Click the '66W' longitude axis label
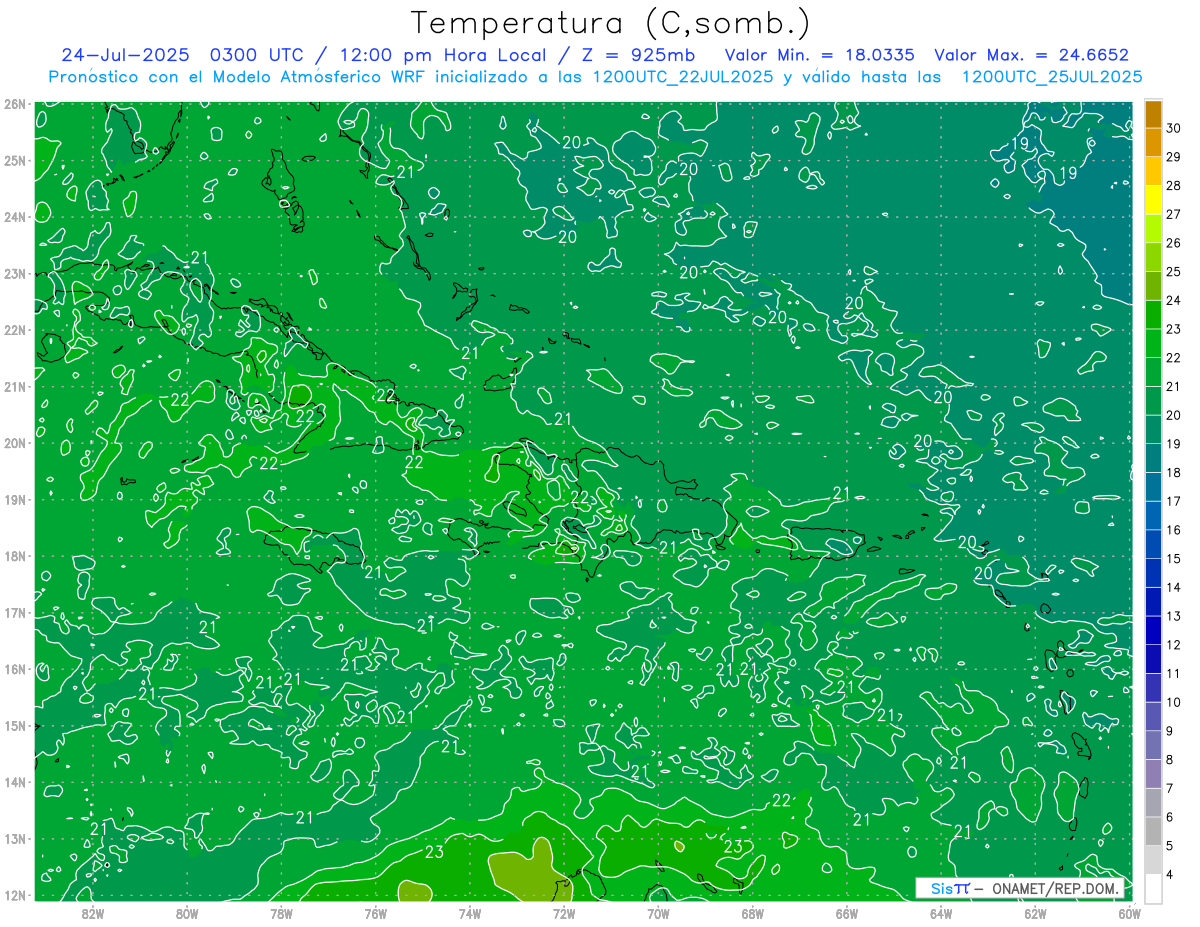This screenshot has height=927, width=1200. click(847, 912)
